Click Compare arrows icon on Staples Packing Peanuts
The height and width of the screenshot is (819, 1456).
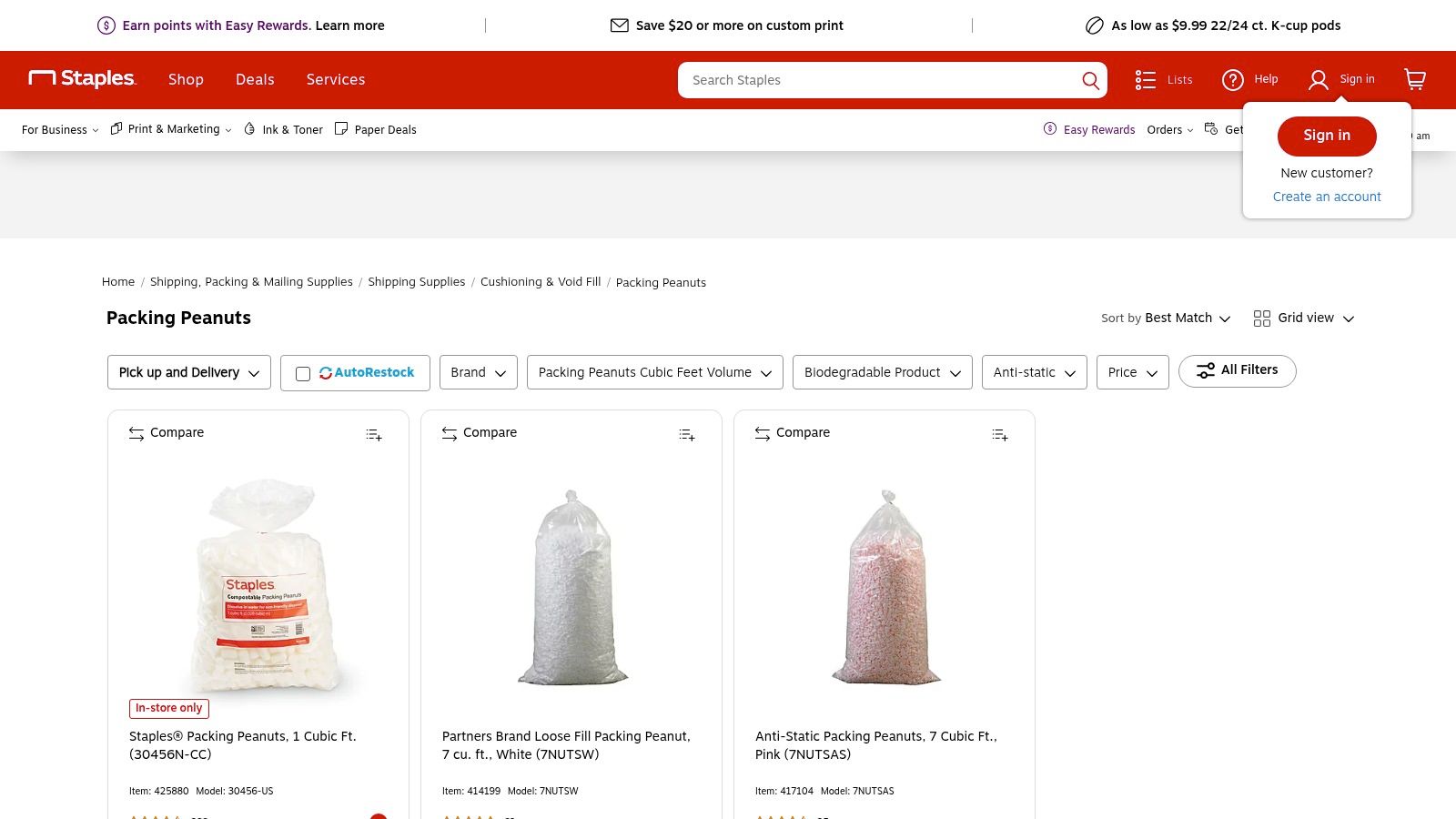(136, 434)
